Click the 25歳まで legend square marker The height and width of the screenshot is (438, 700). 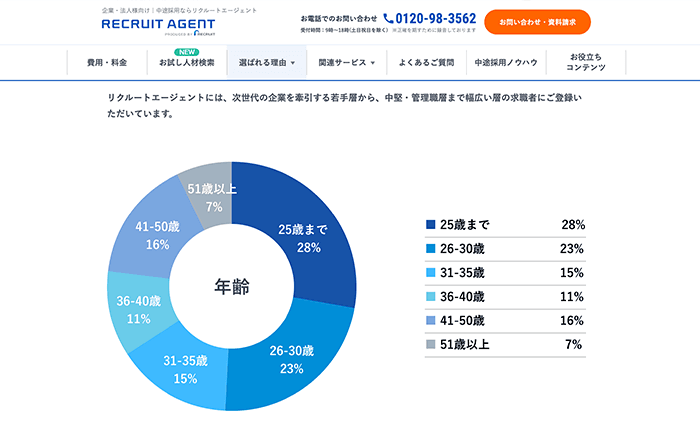coord(430,225)
